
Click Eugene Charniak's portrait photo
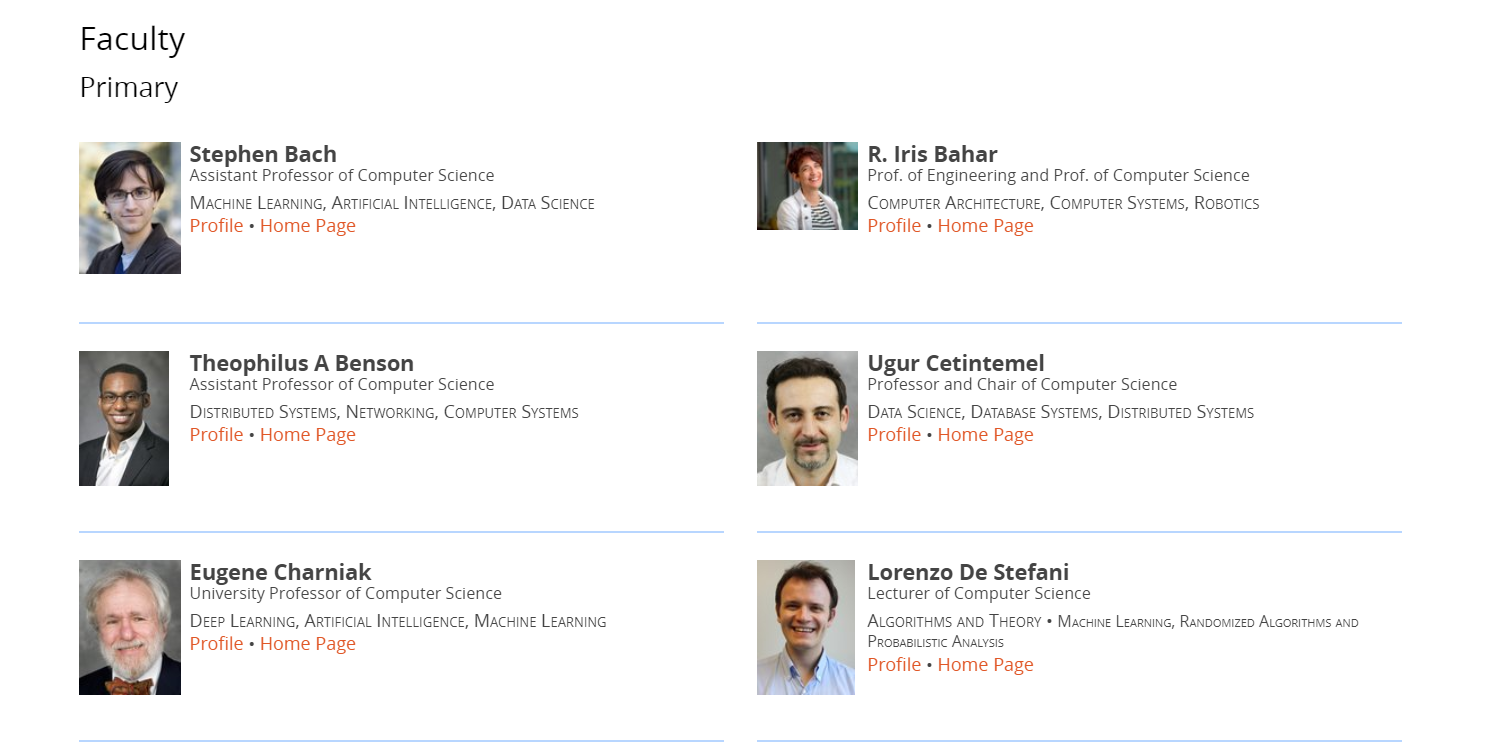point(130,627)
